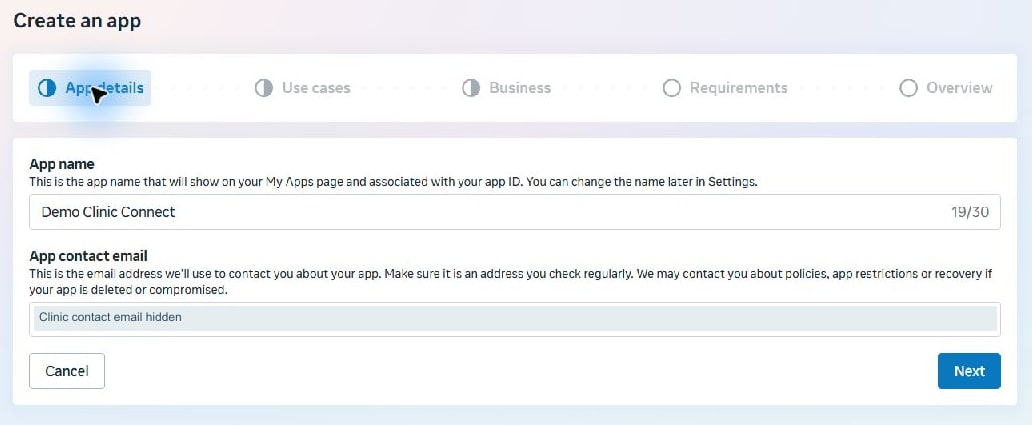The width and height of the screenshot is (1032, 425).
Task: Click the 19/30 character counter
Action: 969,212
